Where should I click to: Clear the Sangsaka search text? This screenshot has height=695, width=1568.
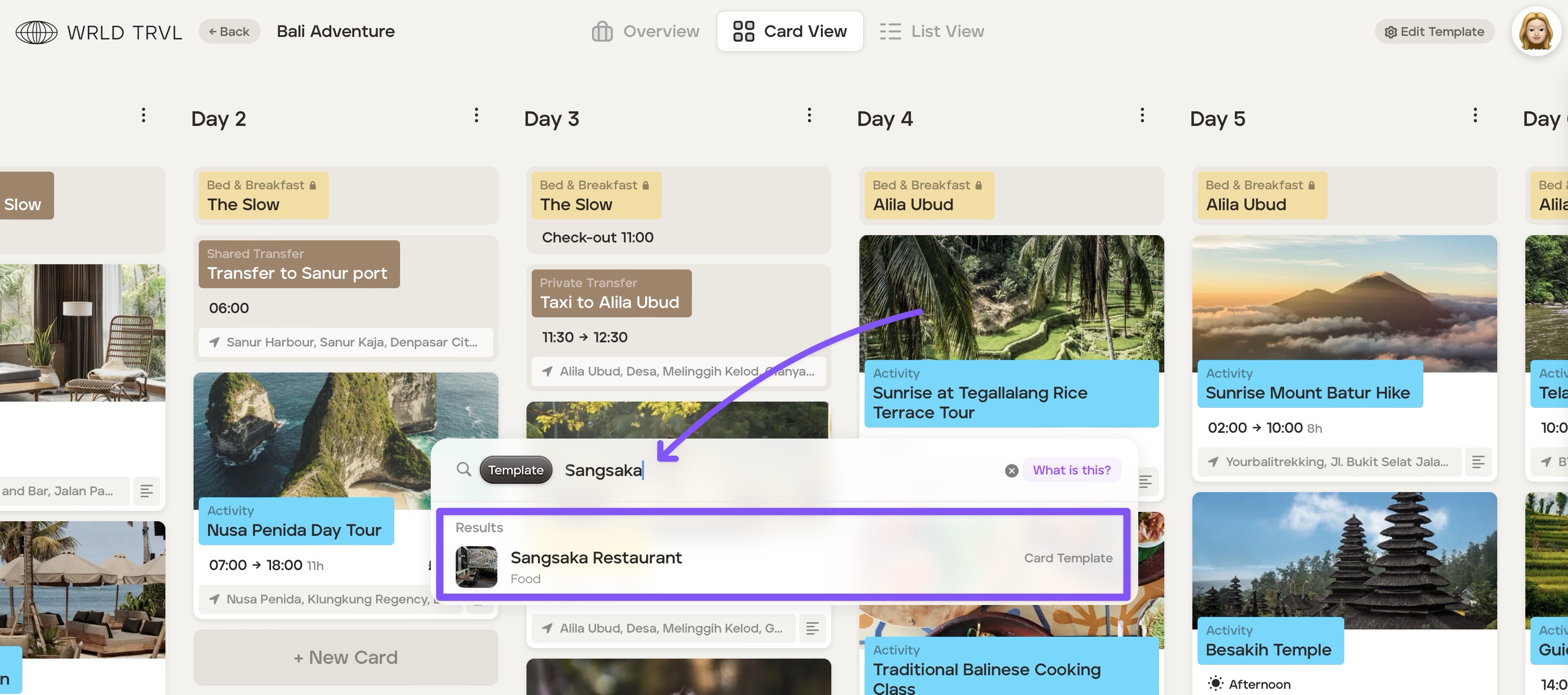pos(1011,470)
